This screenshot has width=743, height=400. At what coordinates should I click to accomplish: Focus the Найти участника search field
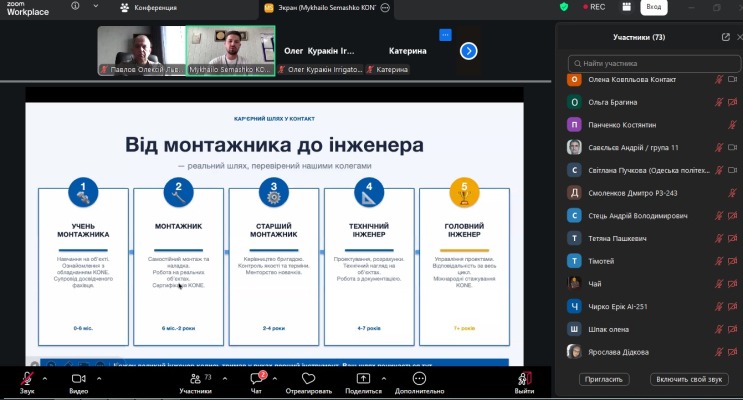(654, 63)
